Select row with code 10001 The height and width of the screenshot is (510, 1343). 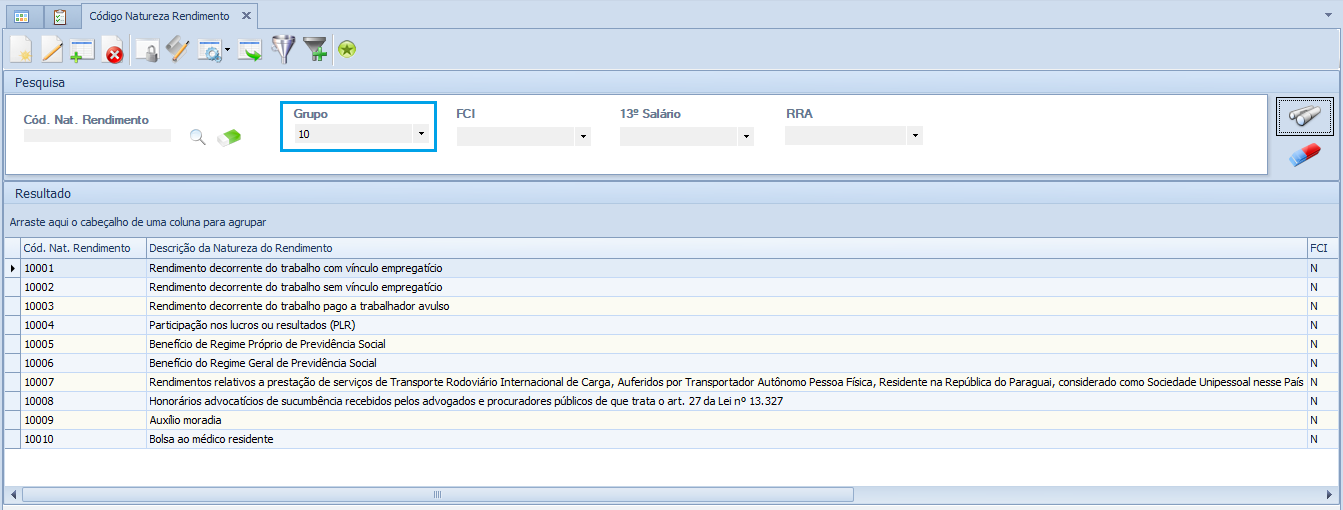tap(672, 268)
